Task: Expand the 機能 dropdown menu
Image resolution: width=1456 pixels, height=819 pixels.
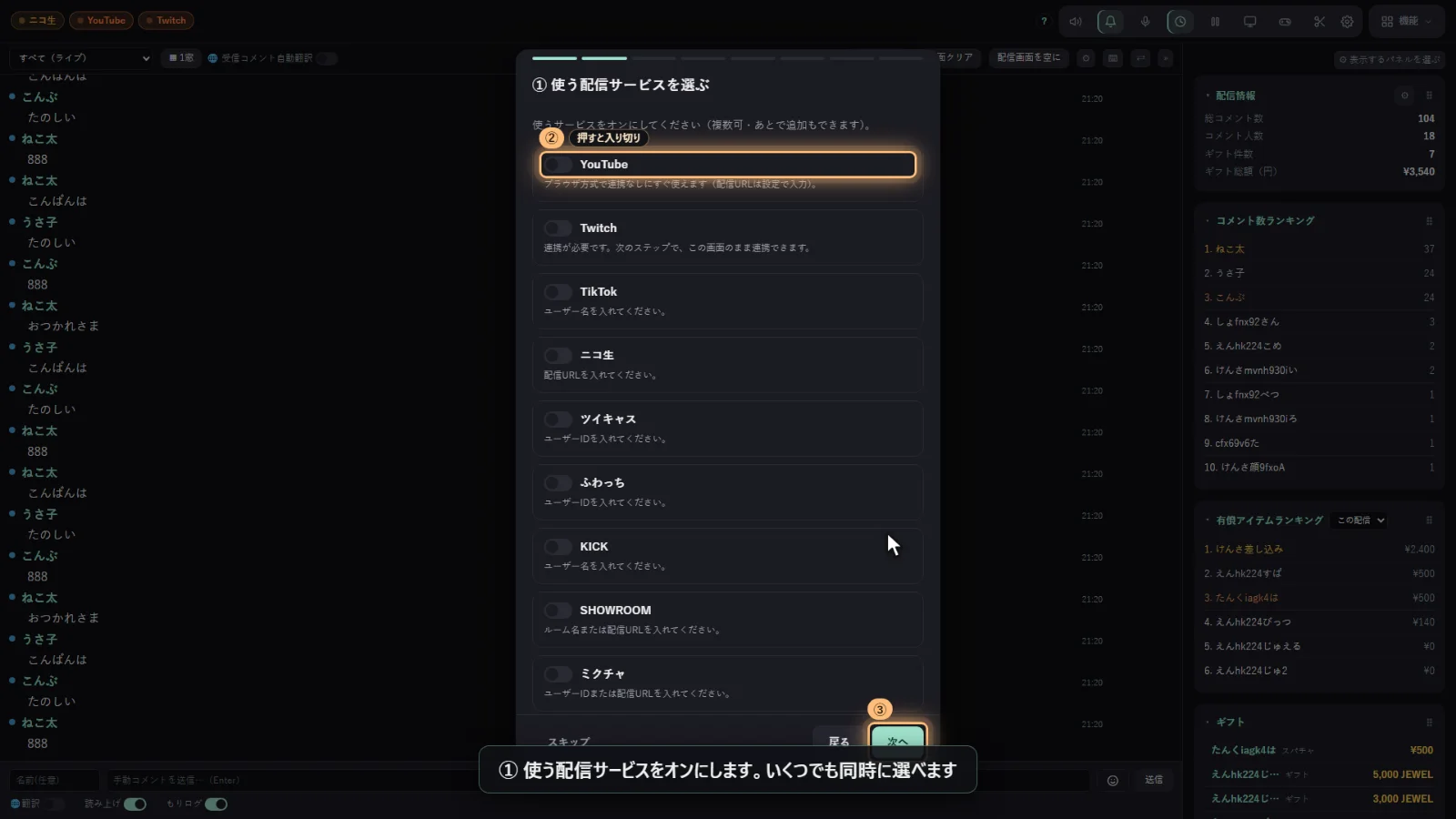Action: pos(1406,21)
